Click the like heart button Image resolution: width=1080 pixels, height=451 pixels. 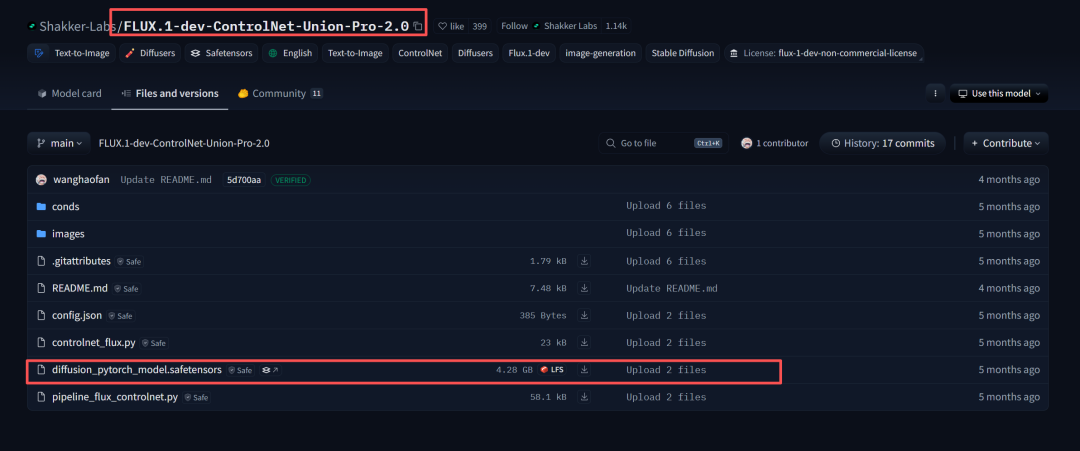[452, 26]
